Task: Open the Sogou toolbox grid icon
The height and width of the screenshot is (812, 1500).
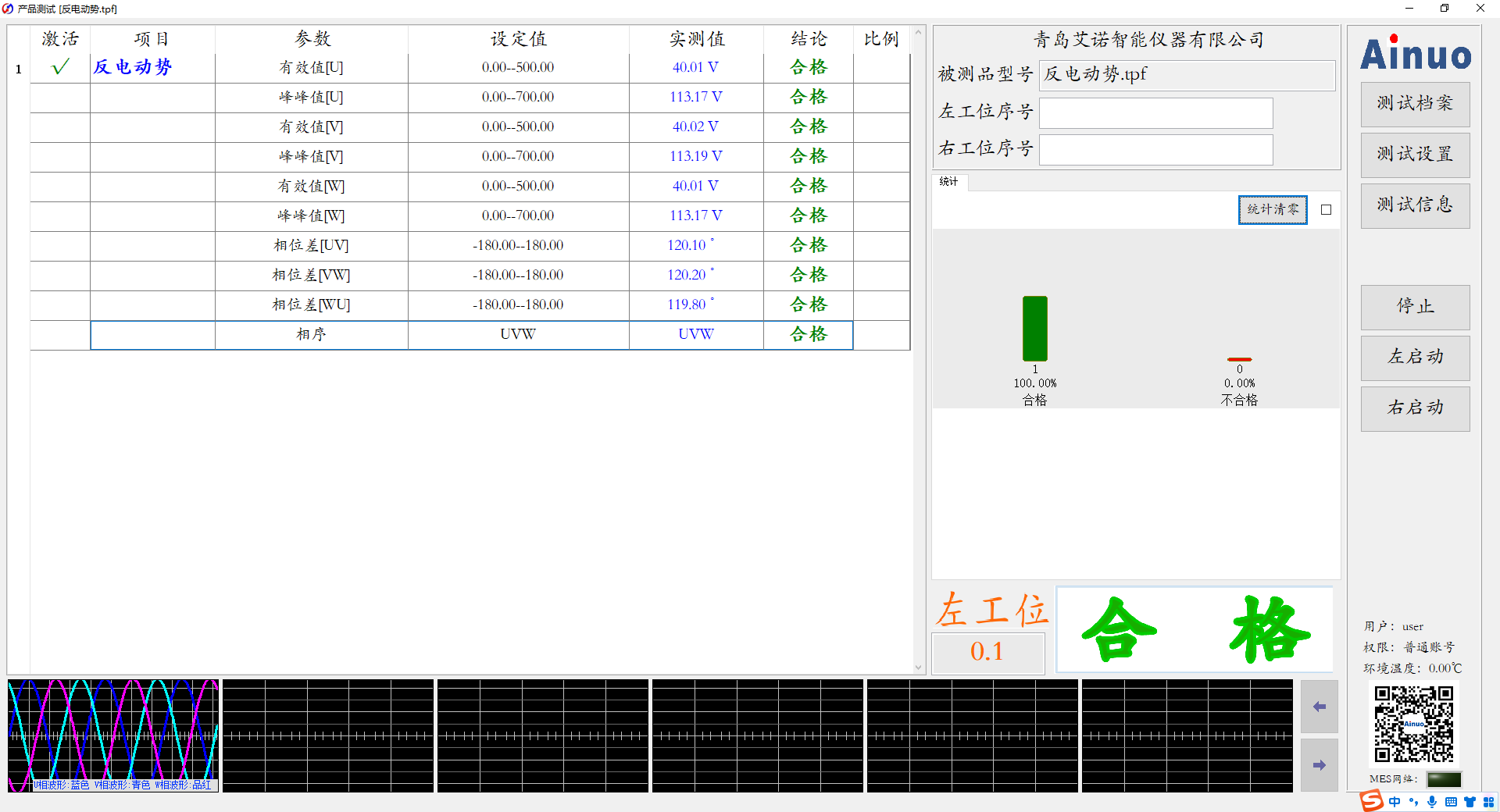Action: coord(1489,802)
